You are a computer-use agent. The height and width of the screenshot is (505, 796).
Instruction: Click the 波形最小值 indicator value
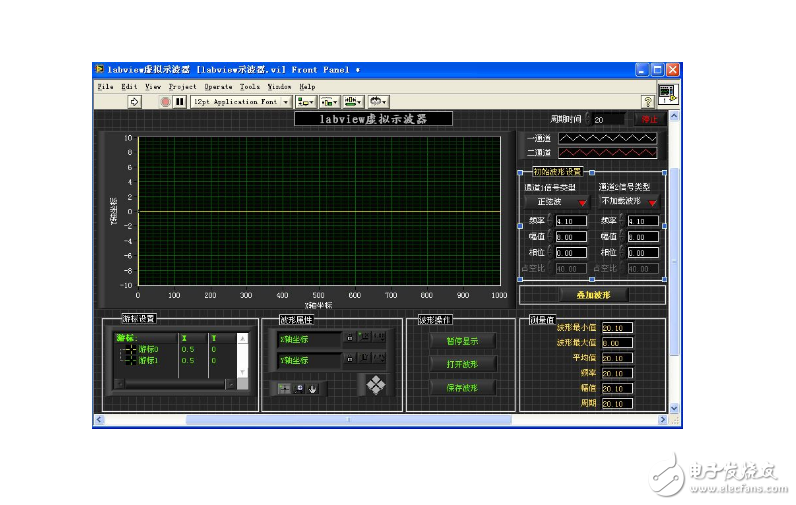(x=617, y=328)
